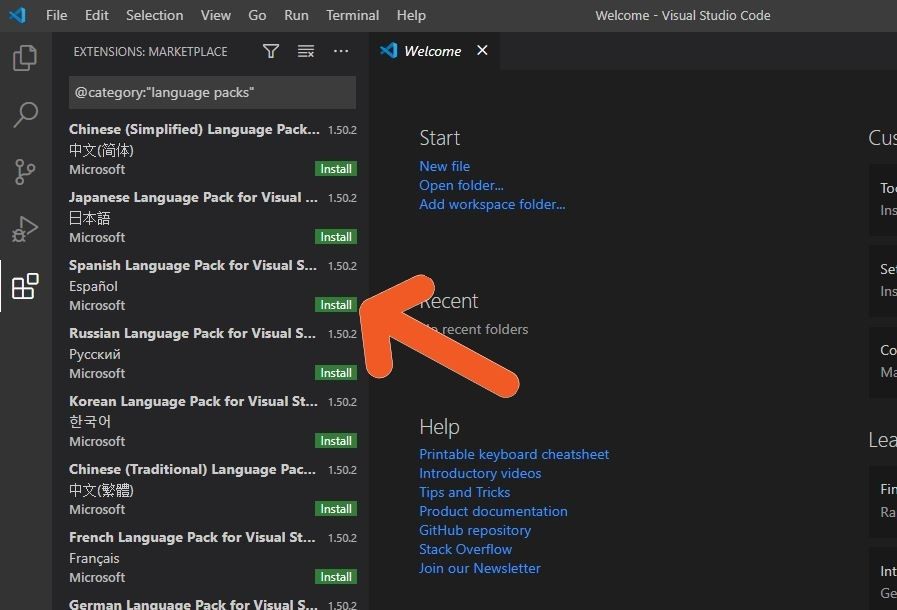Screen dimensions: 897x610
Task: Select Japanese Language Pack entry title
Action: coord(193,197)
